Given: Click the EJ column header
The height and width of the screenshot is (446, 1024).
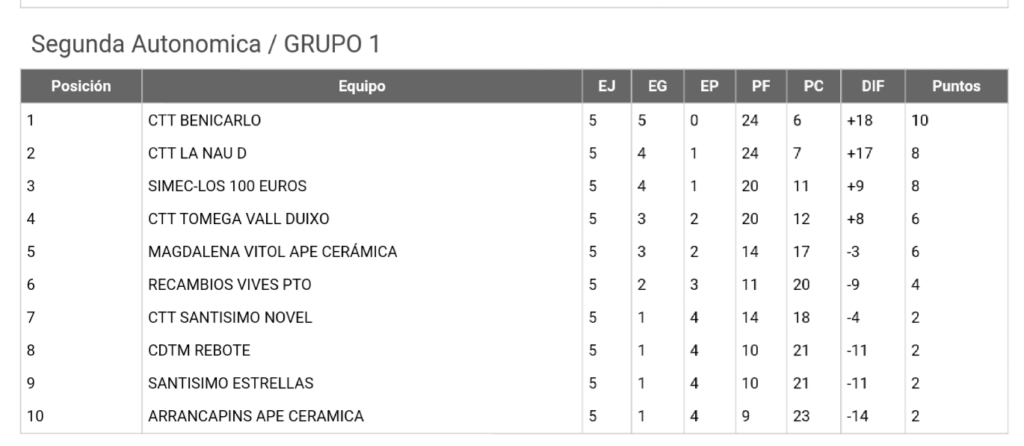Looking at the screenshot, I should click(607, 86).
